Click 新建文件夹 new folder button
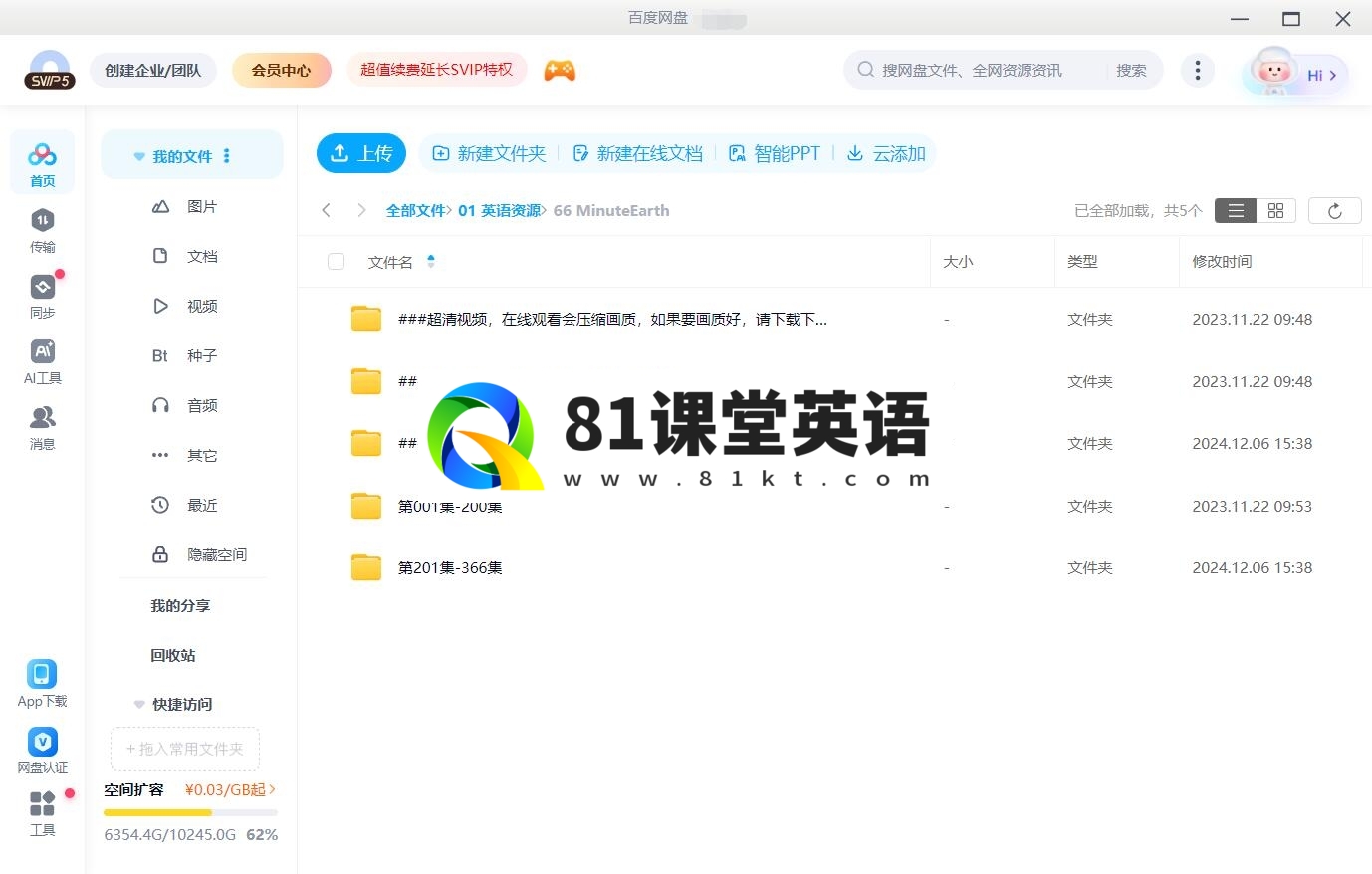Screen dimensions: 1372x874 (489, 153)
